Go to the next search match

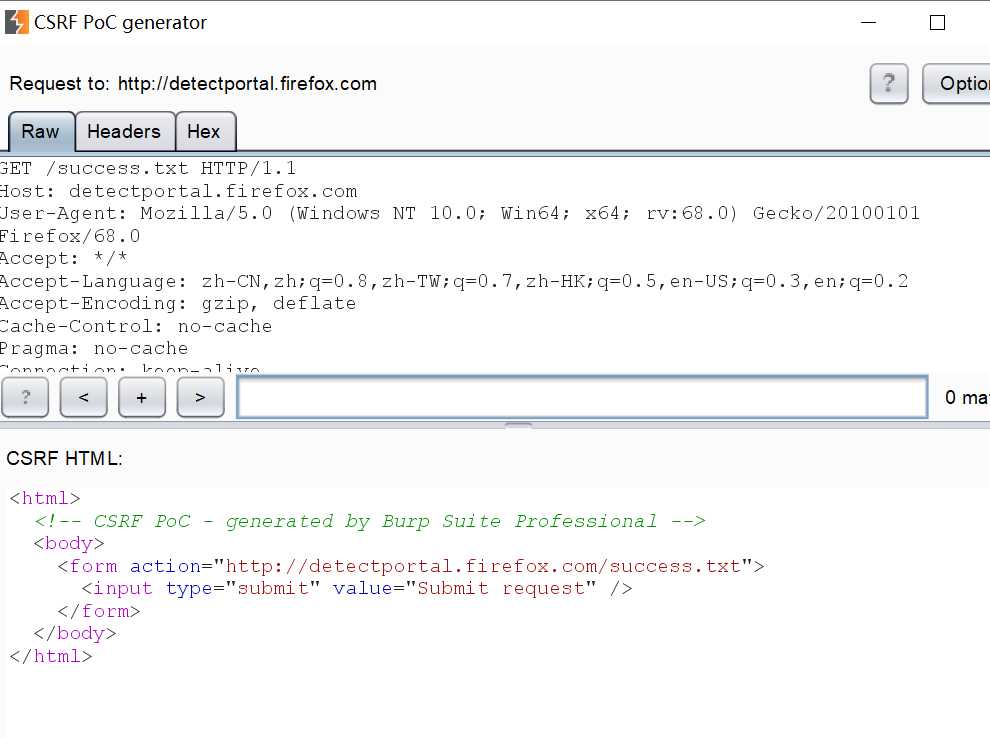(200, 397)
